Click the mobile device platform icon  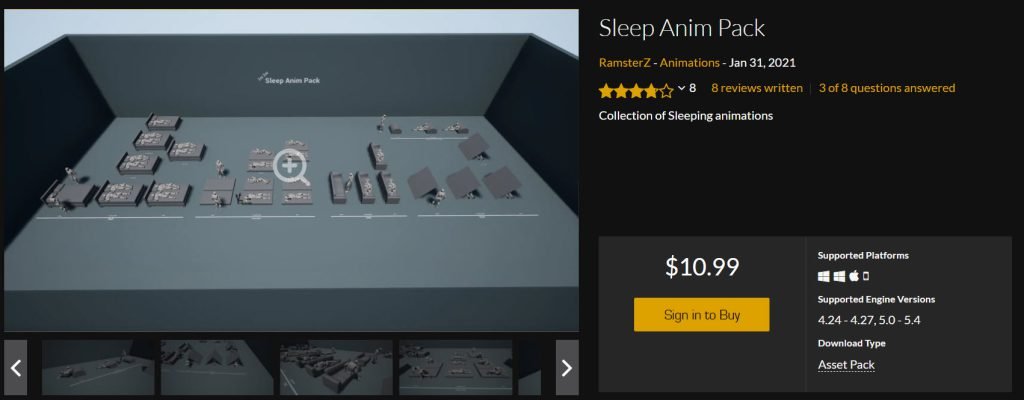(x=866, y=276)
